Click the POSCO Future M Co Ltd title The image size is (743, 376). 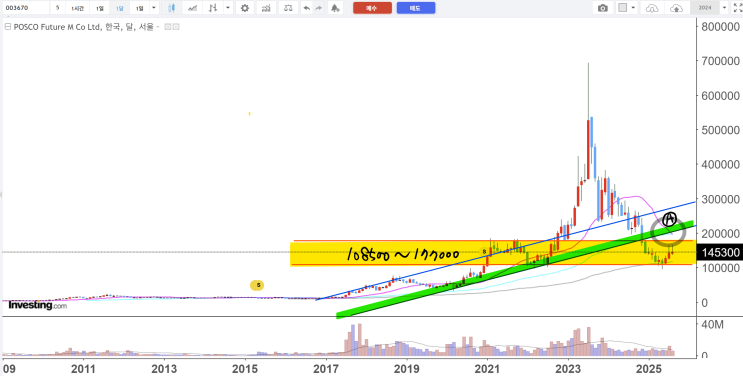(57, 27)
